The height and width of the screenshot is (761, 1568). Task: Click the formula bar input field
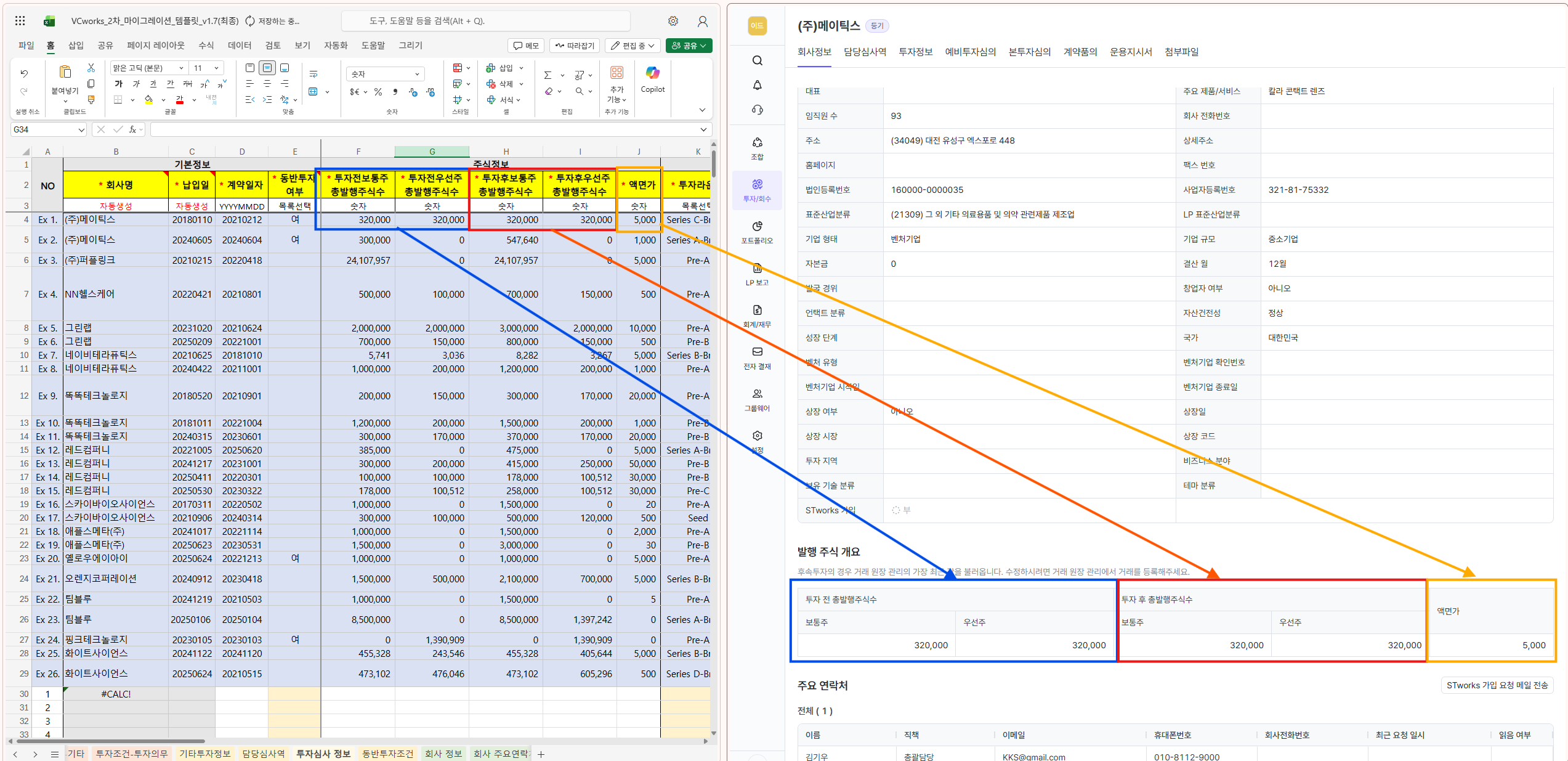tap(425, 130)
